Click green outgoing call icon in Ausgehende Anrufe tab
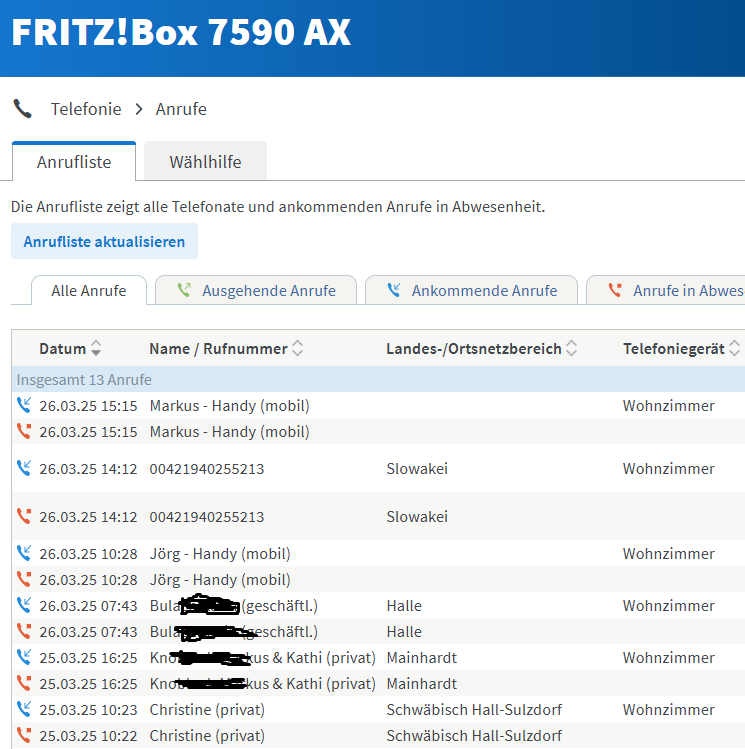 pyautogui.click(x=184, y=289)
